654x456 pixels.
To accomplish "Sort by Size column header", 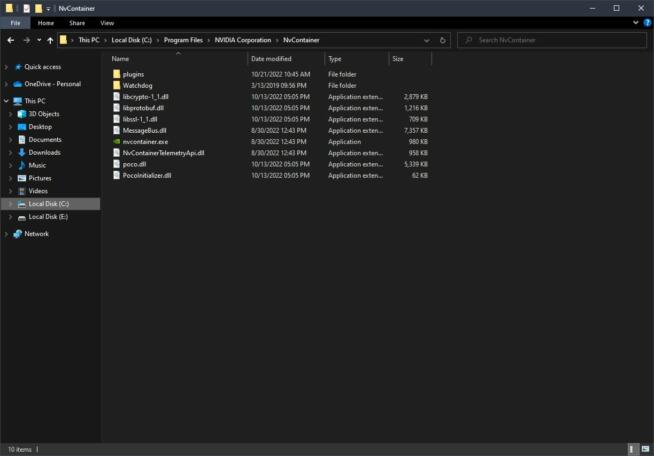I will click(398, 59).
